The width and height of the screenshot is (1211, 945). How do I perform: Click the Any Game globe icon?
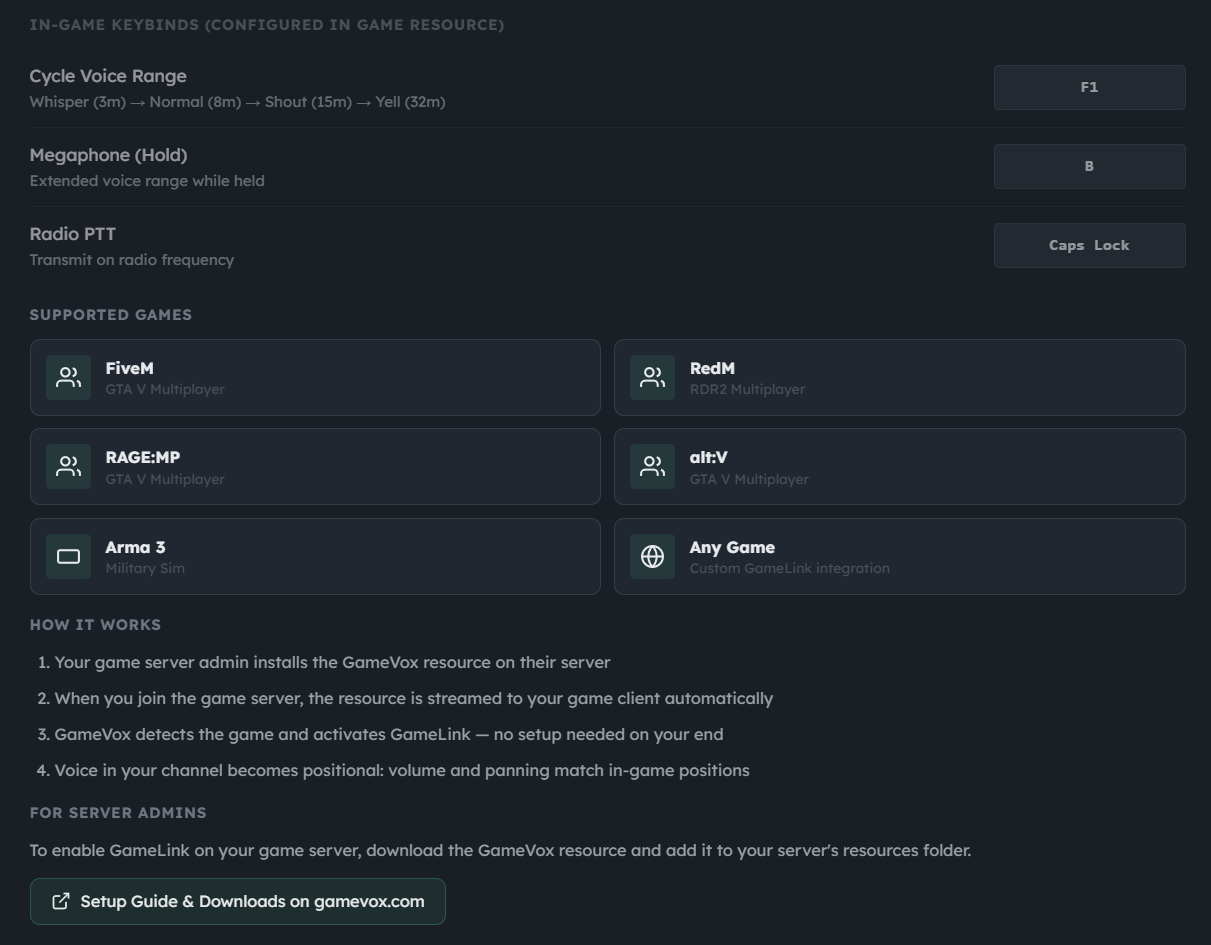tap(652, 556)
